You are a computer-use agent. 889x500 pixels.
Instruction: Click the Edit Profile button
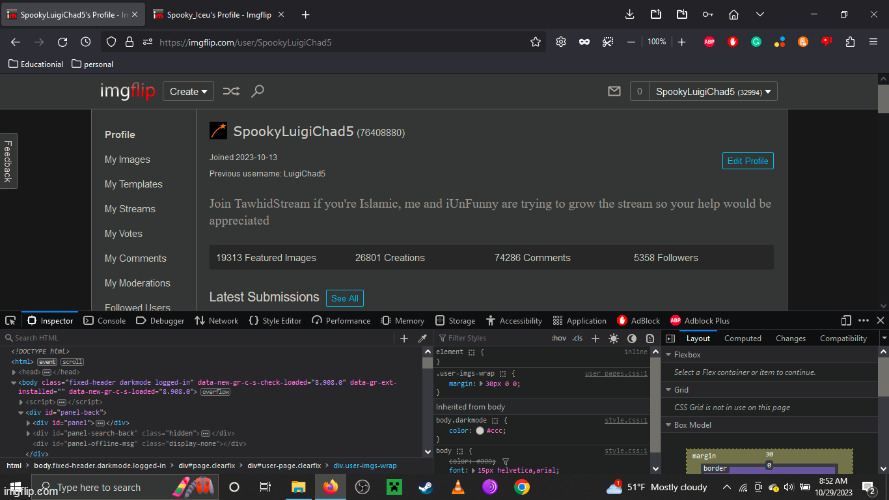pyautogui.click(x=747, y=161)
